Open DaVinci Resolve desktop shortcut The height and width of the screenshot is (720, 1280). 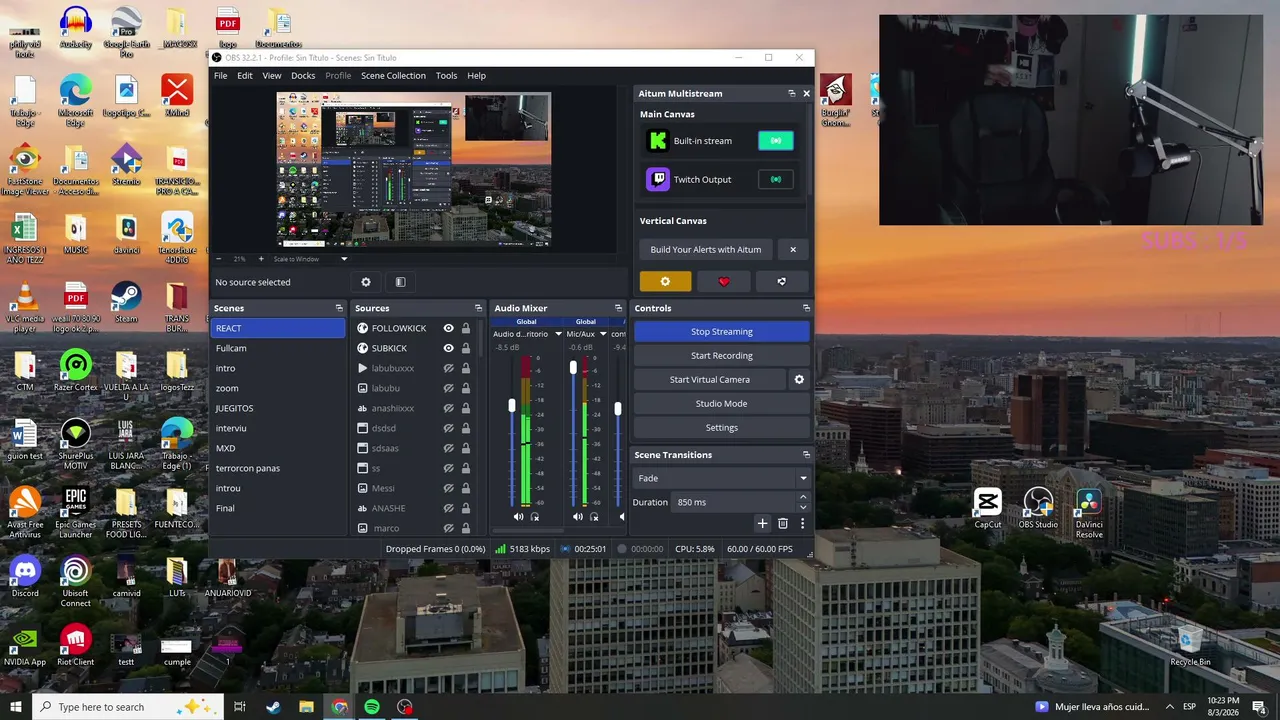(1089, 512)
